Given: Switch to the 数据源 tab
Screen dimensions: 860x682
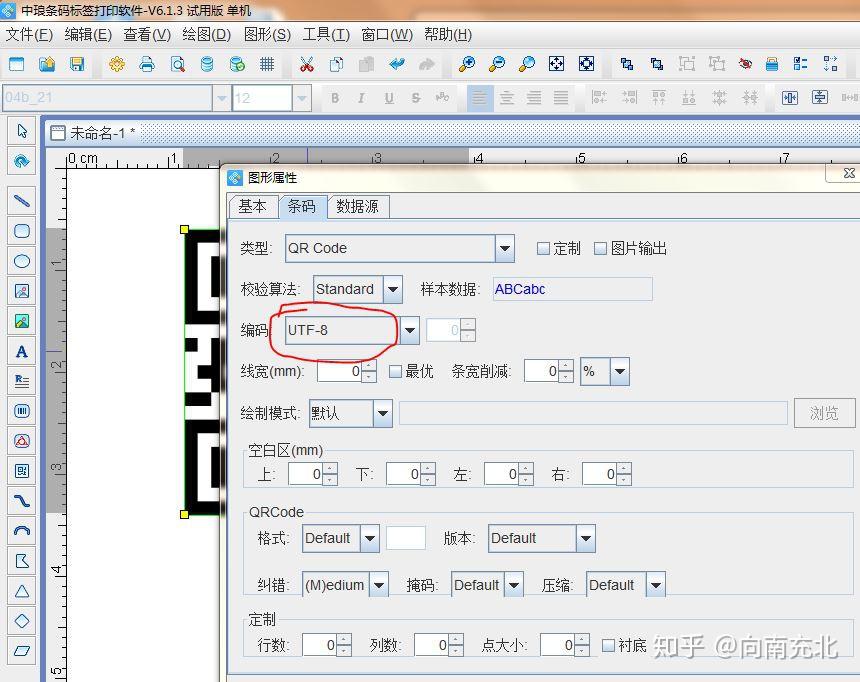Looking at the screenshot, I should point(358,206).
